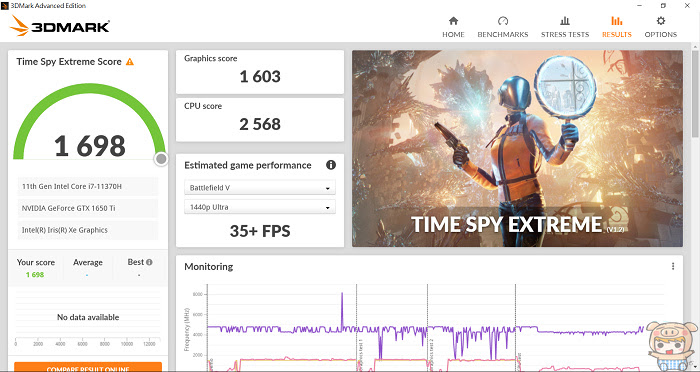This screenshot has width=700, height=372.
Task: Open the Monitoring three-dot menu
Action: click(673, 266)
